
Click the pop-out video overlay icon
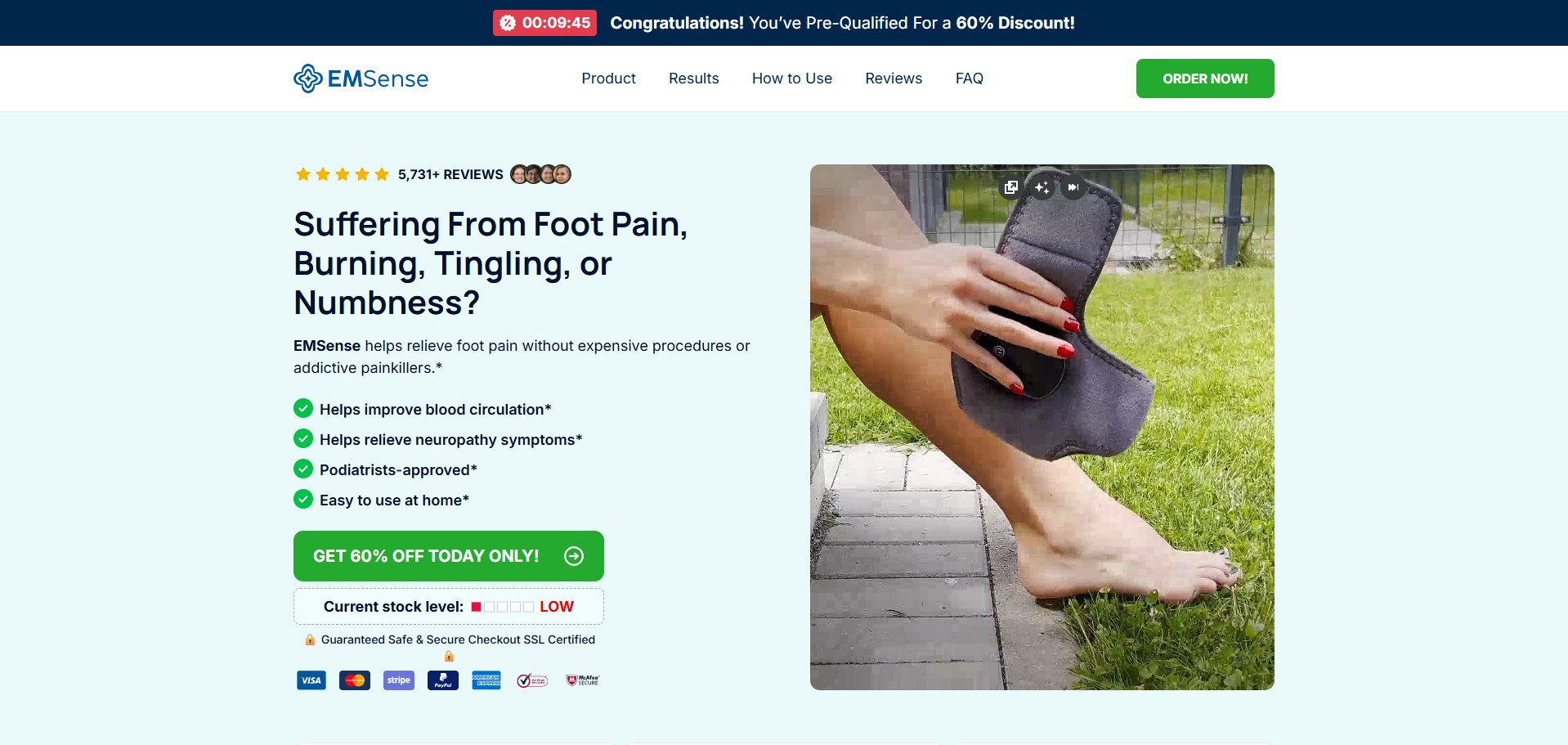click(1011, 187)
